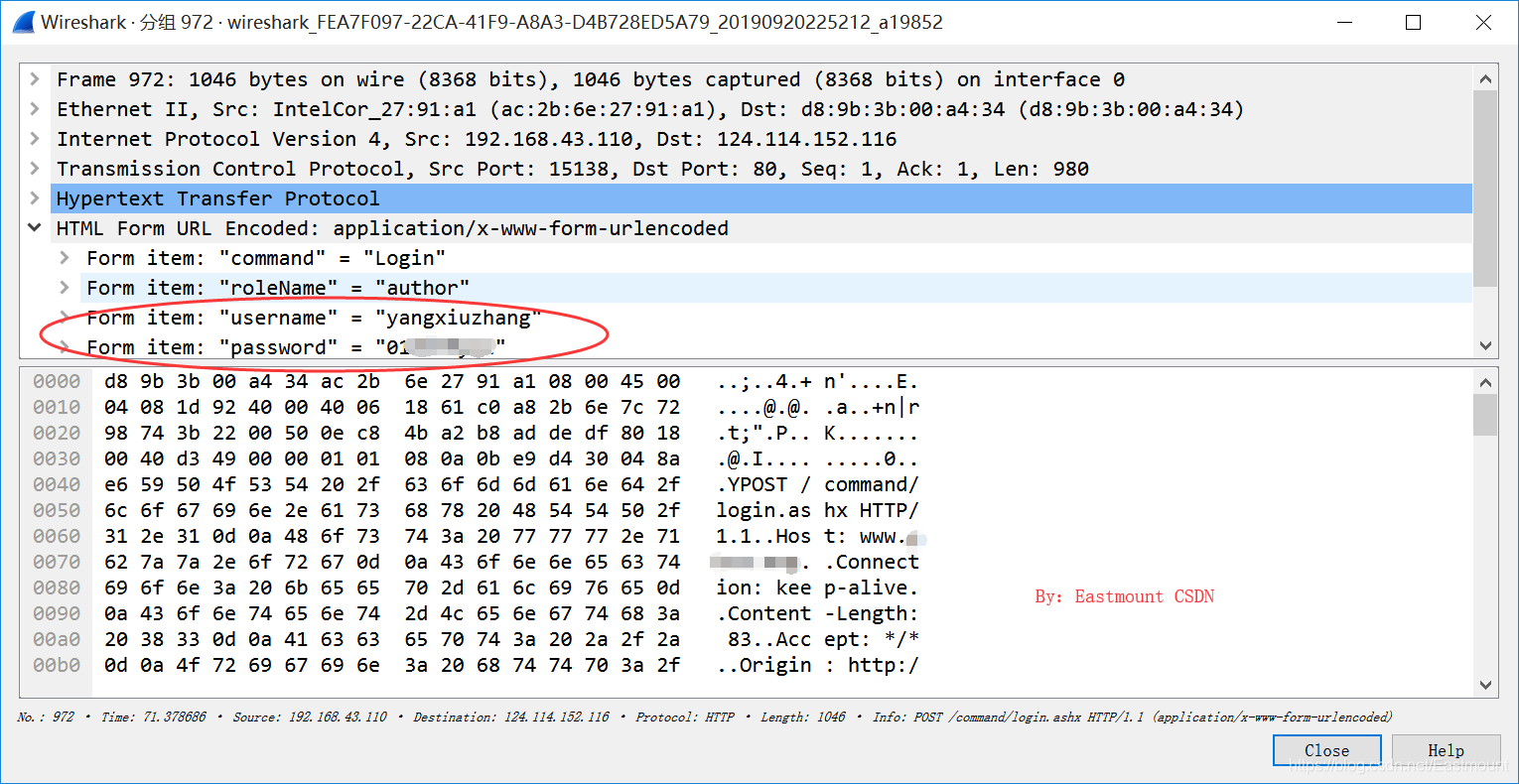1519x784 pixels.
Task: Click the status text "Protocol: HTTP"
Action: [x=685, y=717]
